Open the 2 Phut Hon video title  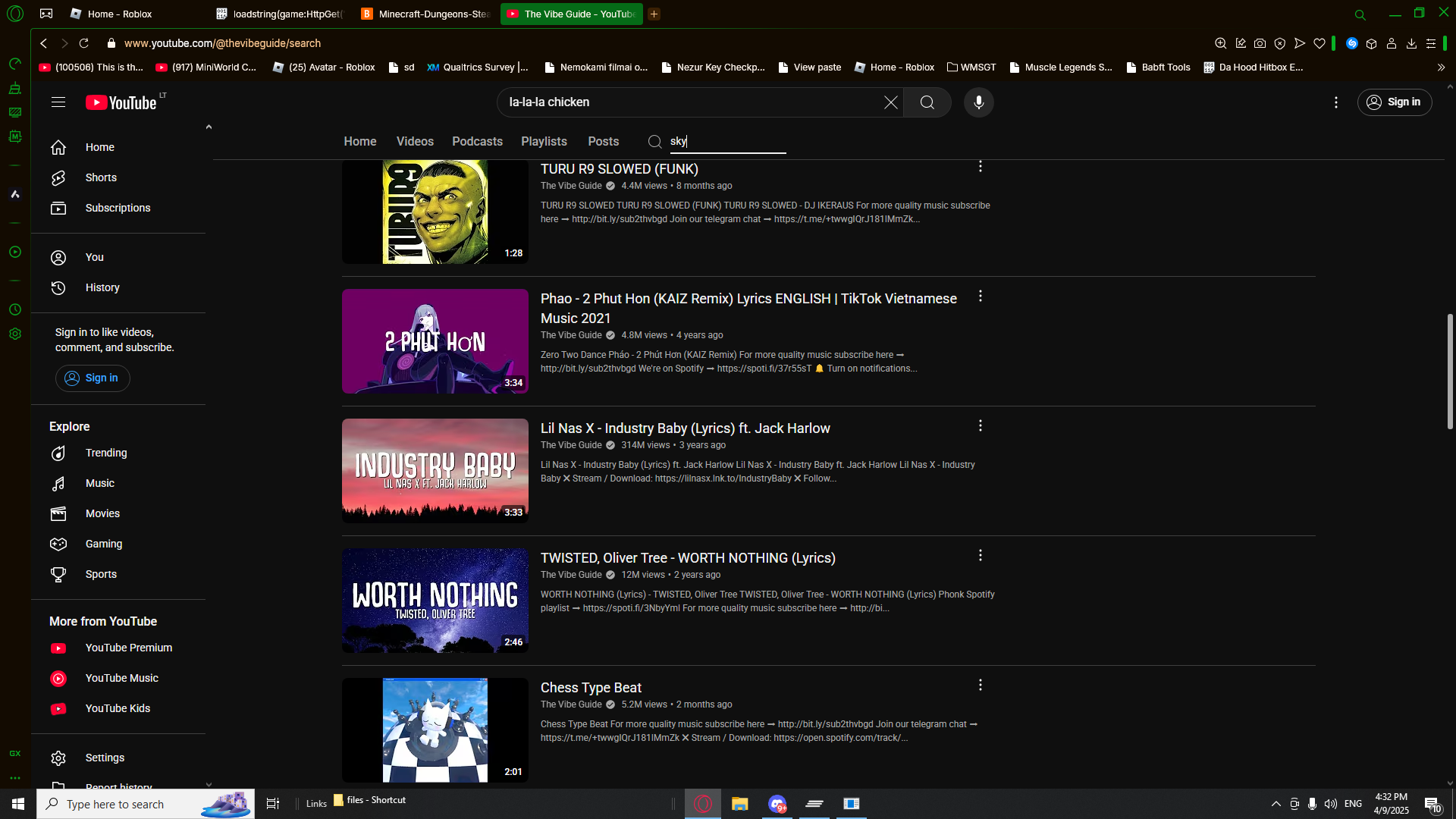point(749,309)
